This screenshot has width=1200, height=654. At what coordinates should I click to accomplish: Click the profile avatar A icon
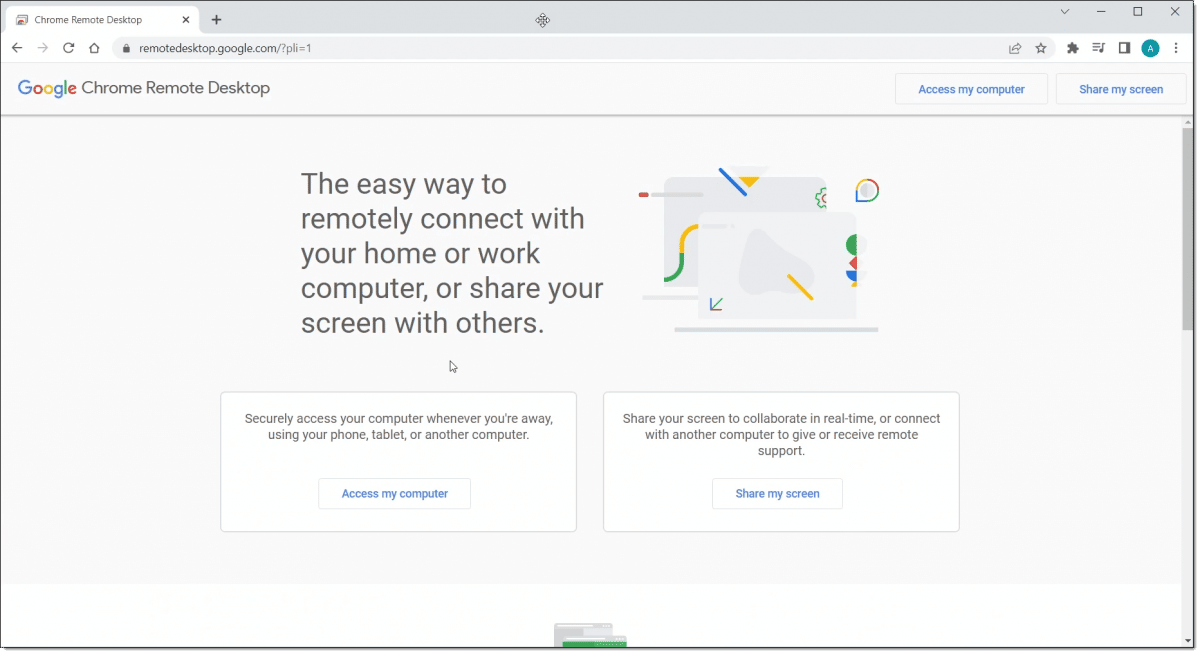(1150, 47)
